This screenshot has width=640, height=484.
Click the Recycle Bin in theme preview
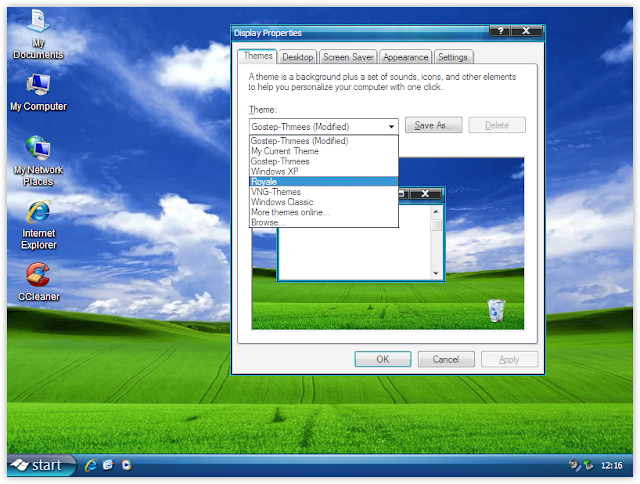pos(496,311)
